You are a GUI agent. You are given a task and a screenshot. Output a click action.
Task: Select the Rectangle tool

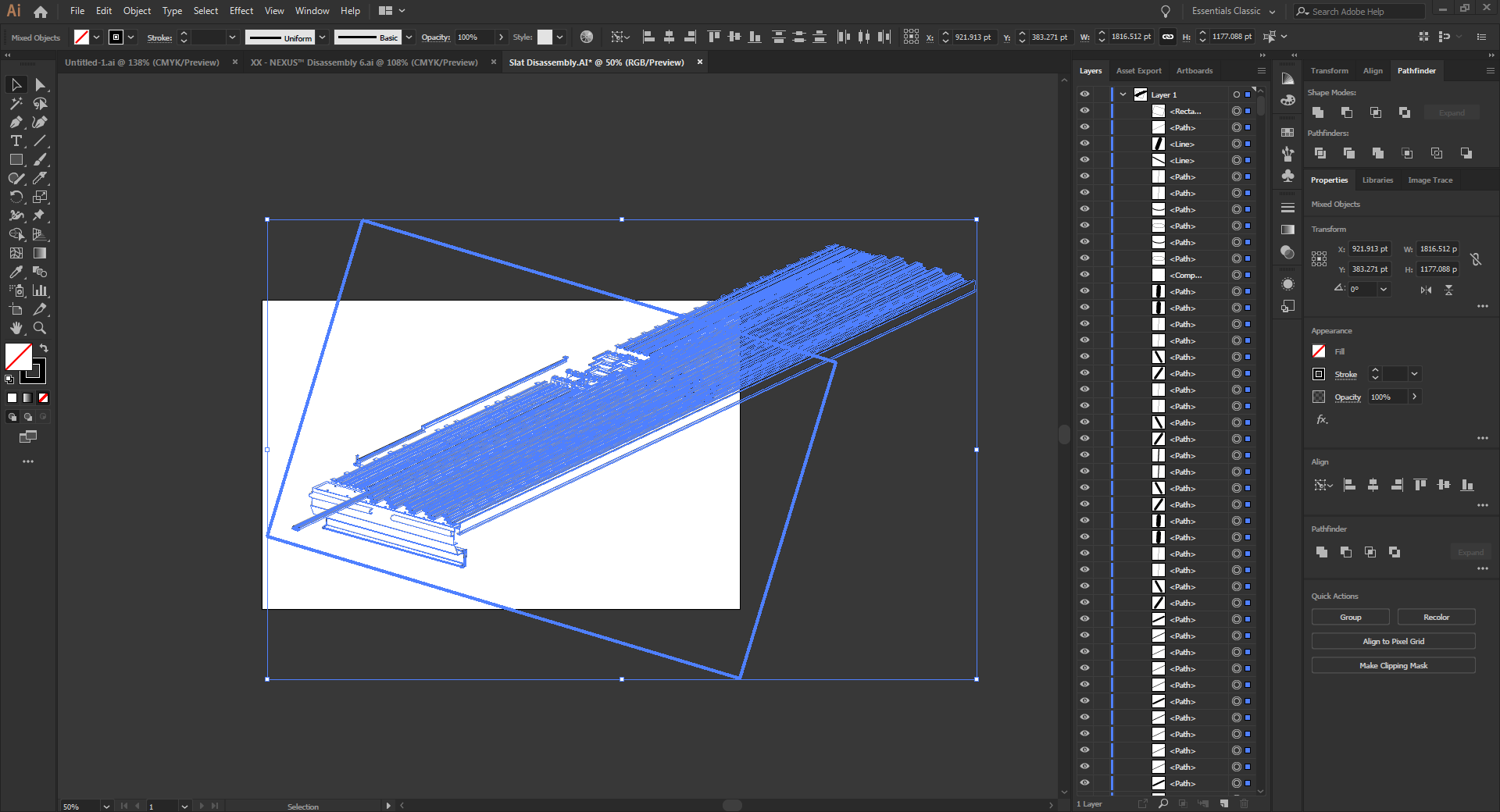16,159
